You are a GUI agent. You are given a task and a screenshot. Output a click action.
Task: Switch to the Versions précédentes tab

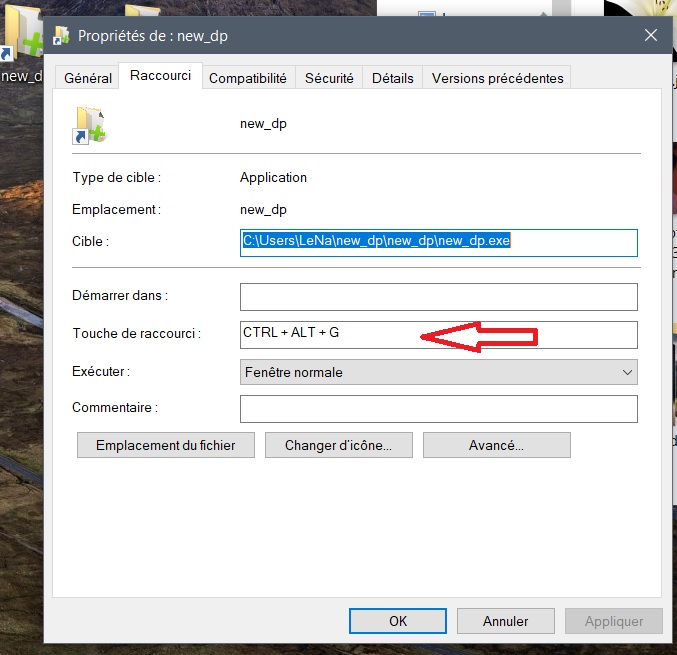click(x=498, y=78)
